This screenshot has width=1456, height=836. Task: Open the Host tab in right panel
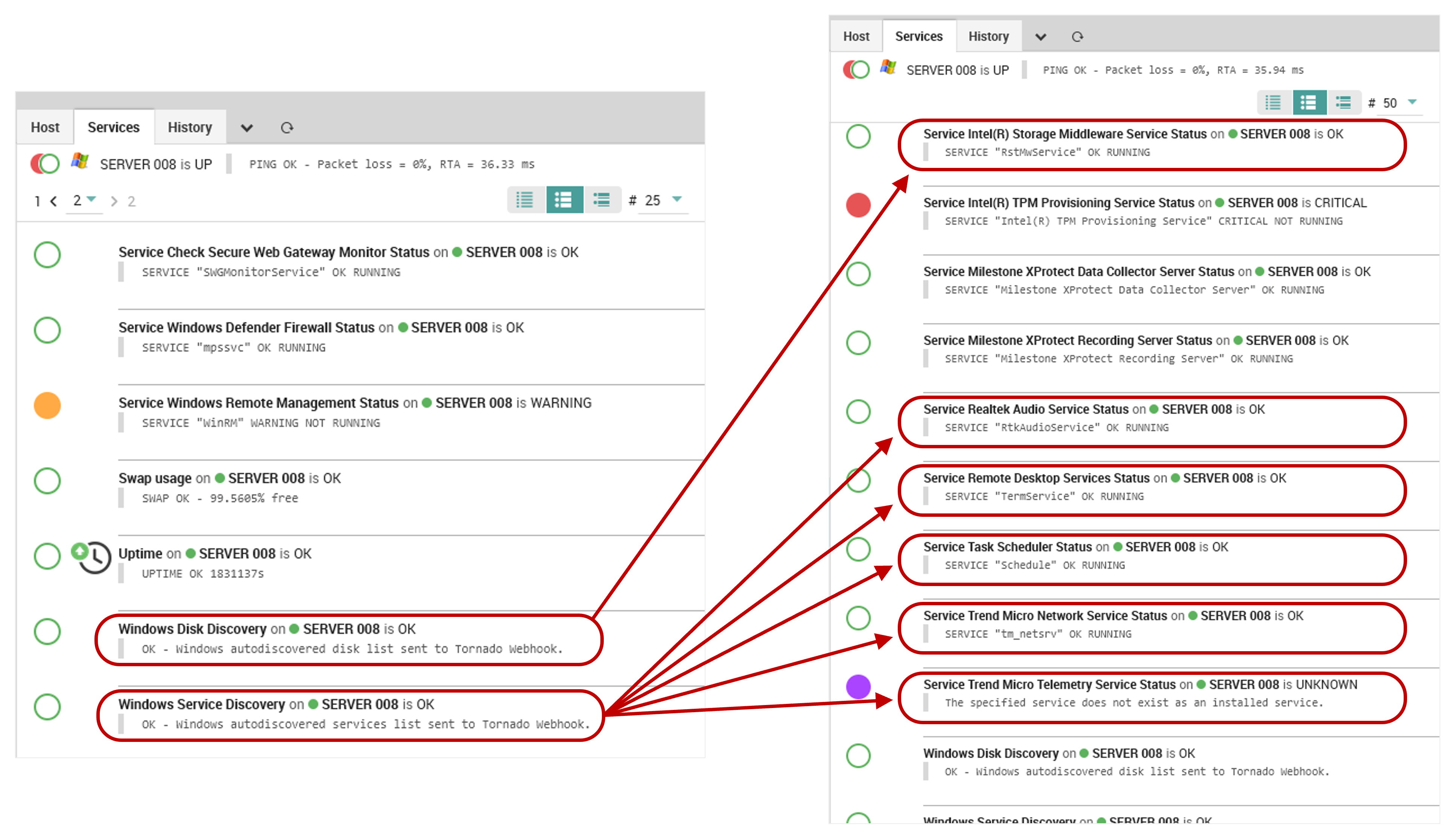pyautogui.click(x=856, y=36)
